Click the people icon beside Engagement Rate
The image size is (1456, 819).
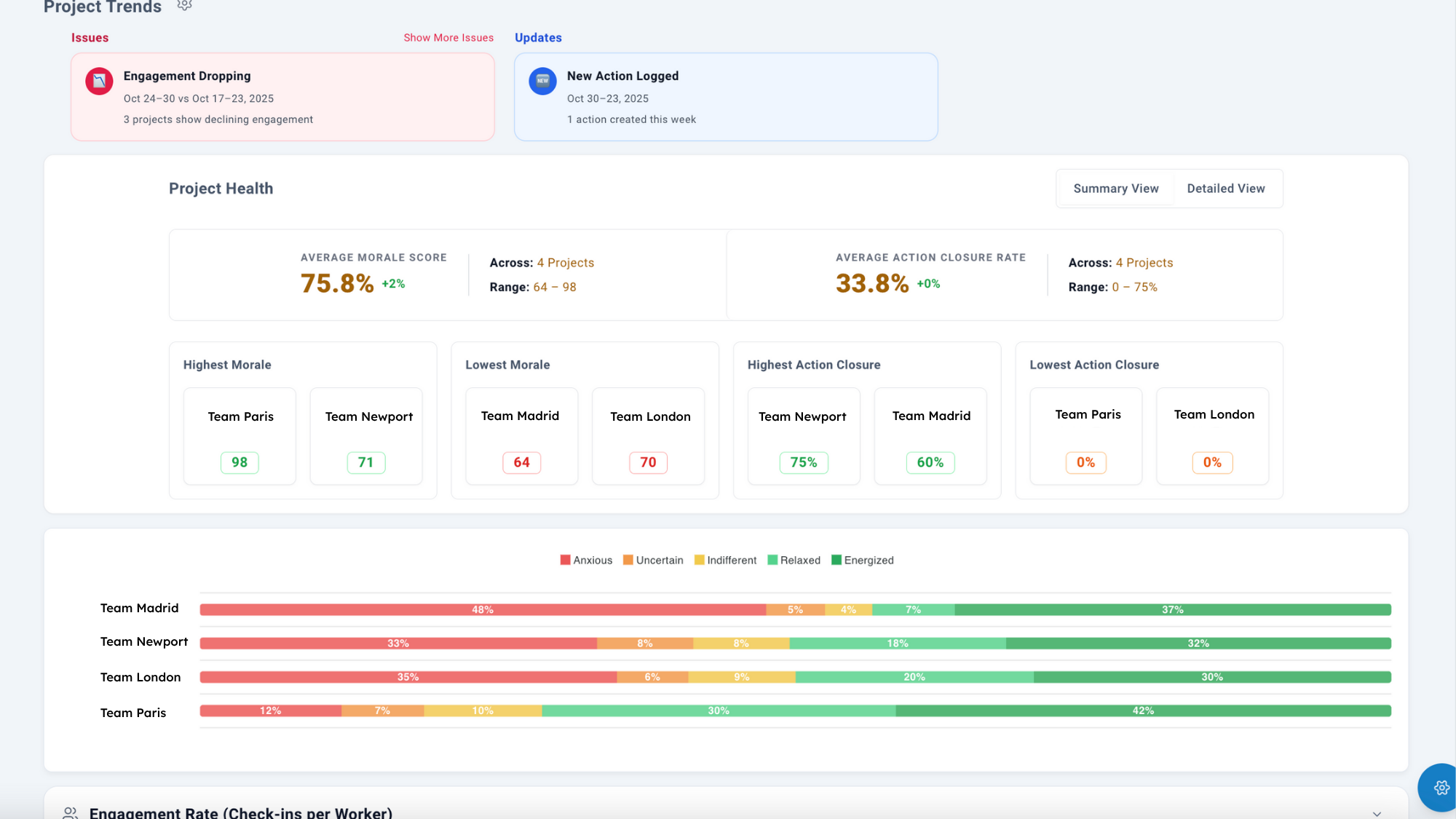(70, 812)
